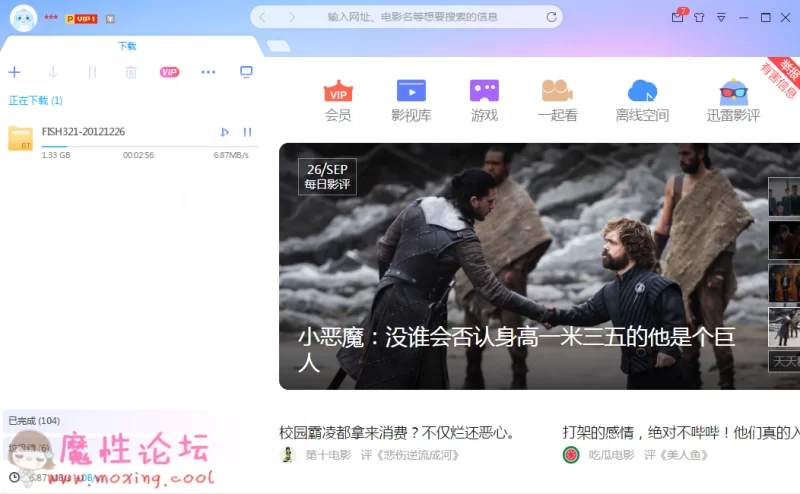Click the 6.87MB/s speed value in the FISH321 row

[x=231, y=155]
